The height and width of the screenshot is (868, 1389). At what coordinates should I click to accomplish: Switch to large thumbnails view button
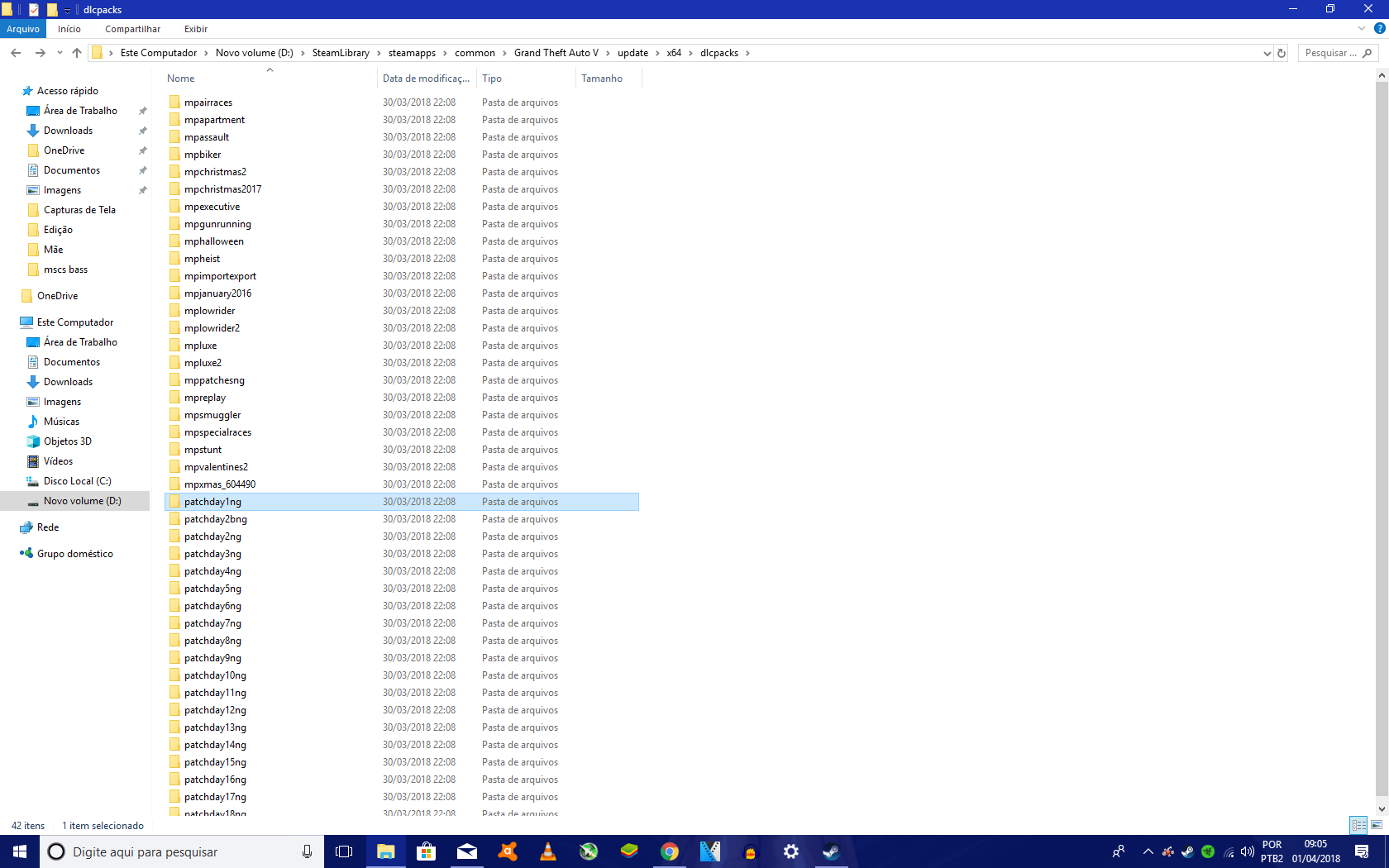click(1377, 825)
